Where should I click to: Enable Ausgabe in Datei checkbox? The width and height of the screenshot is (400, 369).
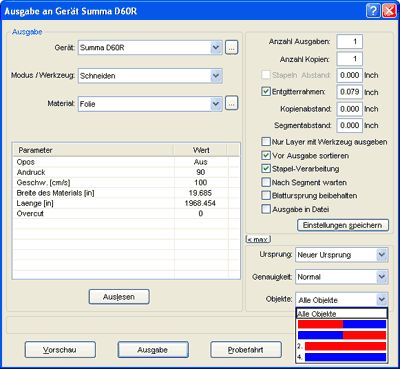pyautogui.click(x=266, y=209)
